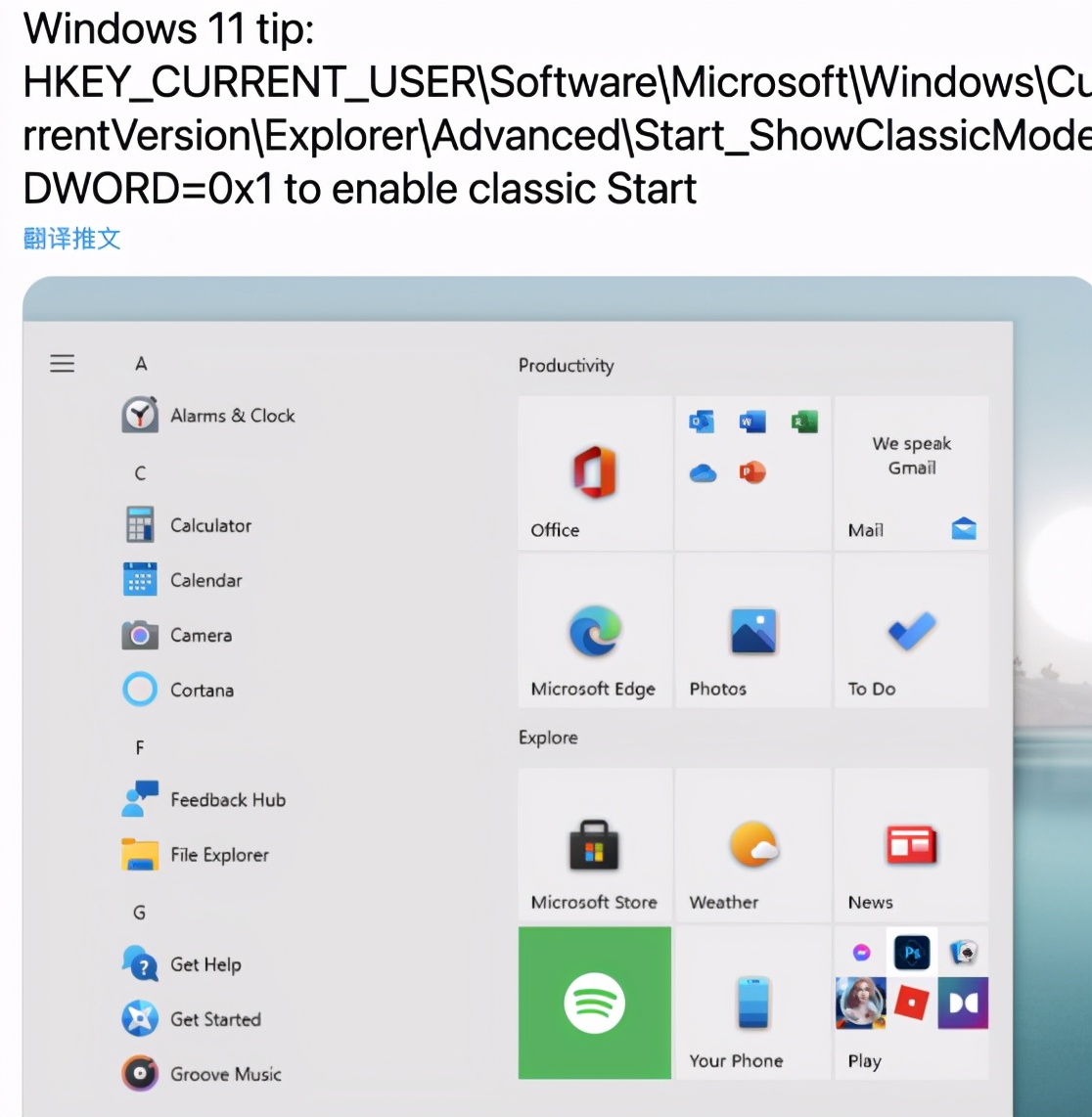Open the Mail live tile
Image resolution: width=1092 pixels, height=1117 pixels.
point(912,473)
